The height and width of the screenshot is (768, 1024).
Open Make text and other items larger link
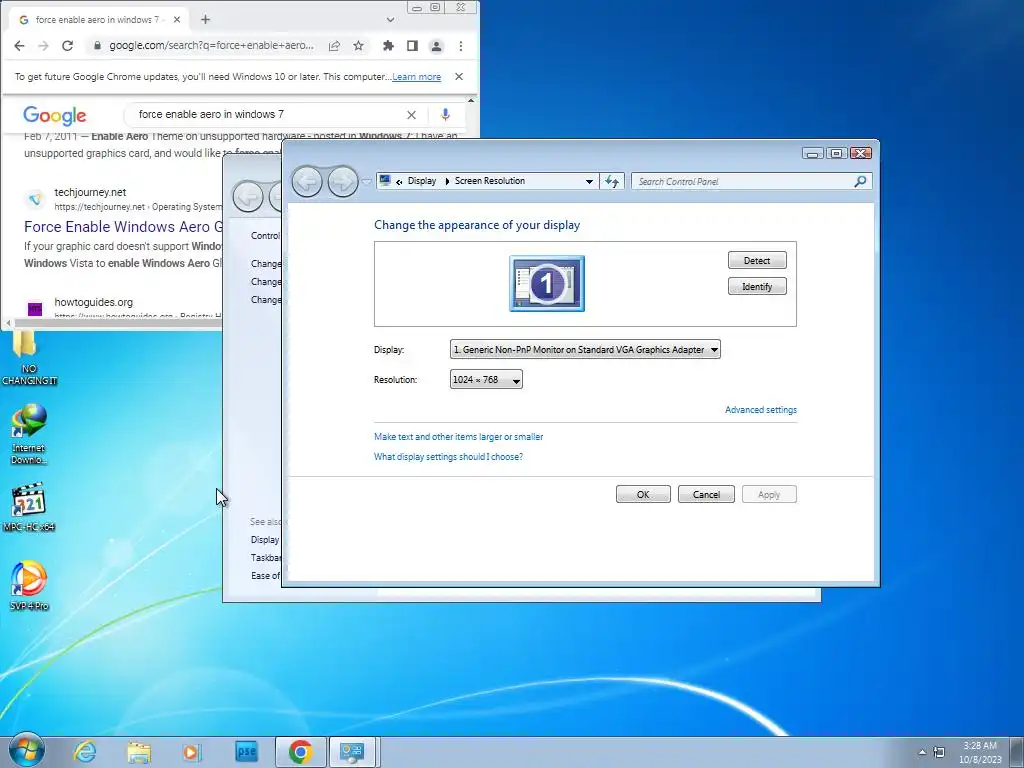click(458, 437)
